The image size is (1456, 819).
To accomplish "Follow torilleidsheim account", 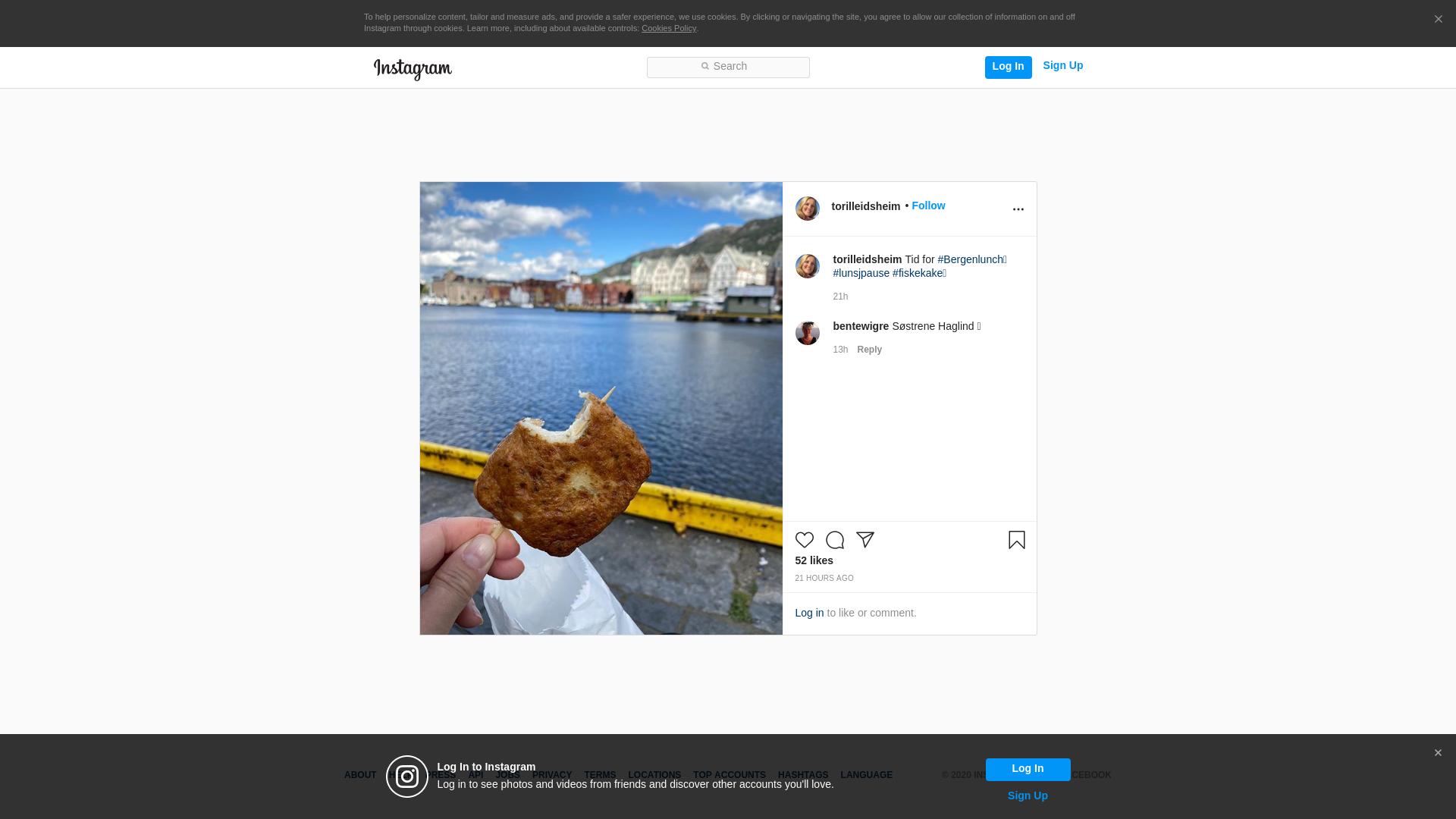I will (928, 206).
